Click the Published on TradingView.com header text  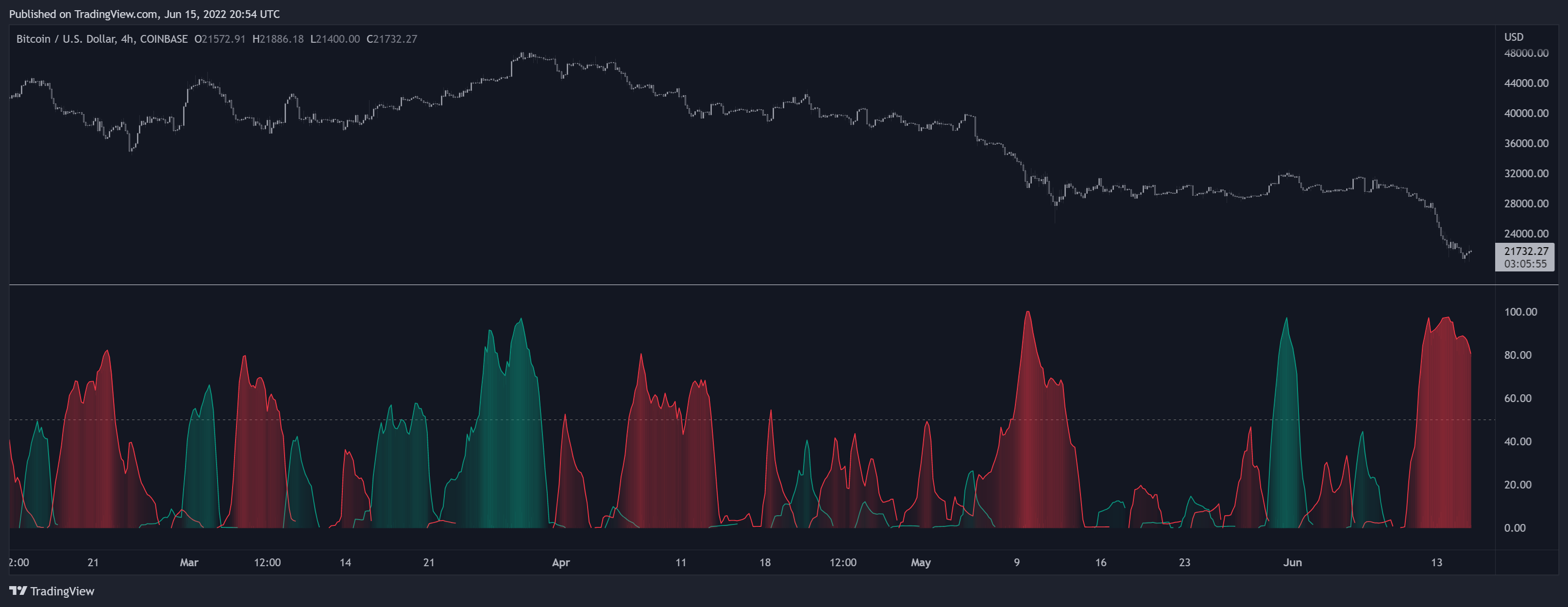point(144,14)
